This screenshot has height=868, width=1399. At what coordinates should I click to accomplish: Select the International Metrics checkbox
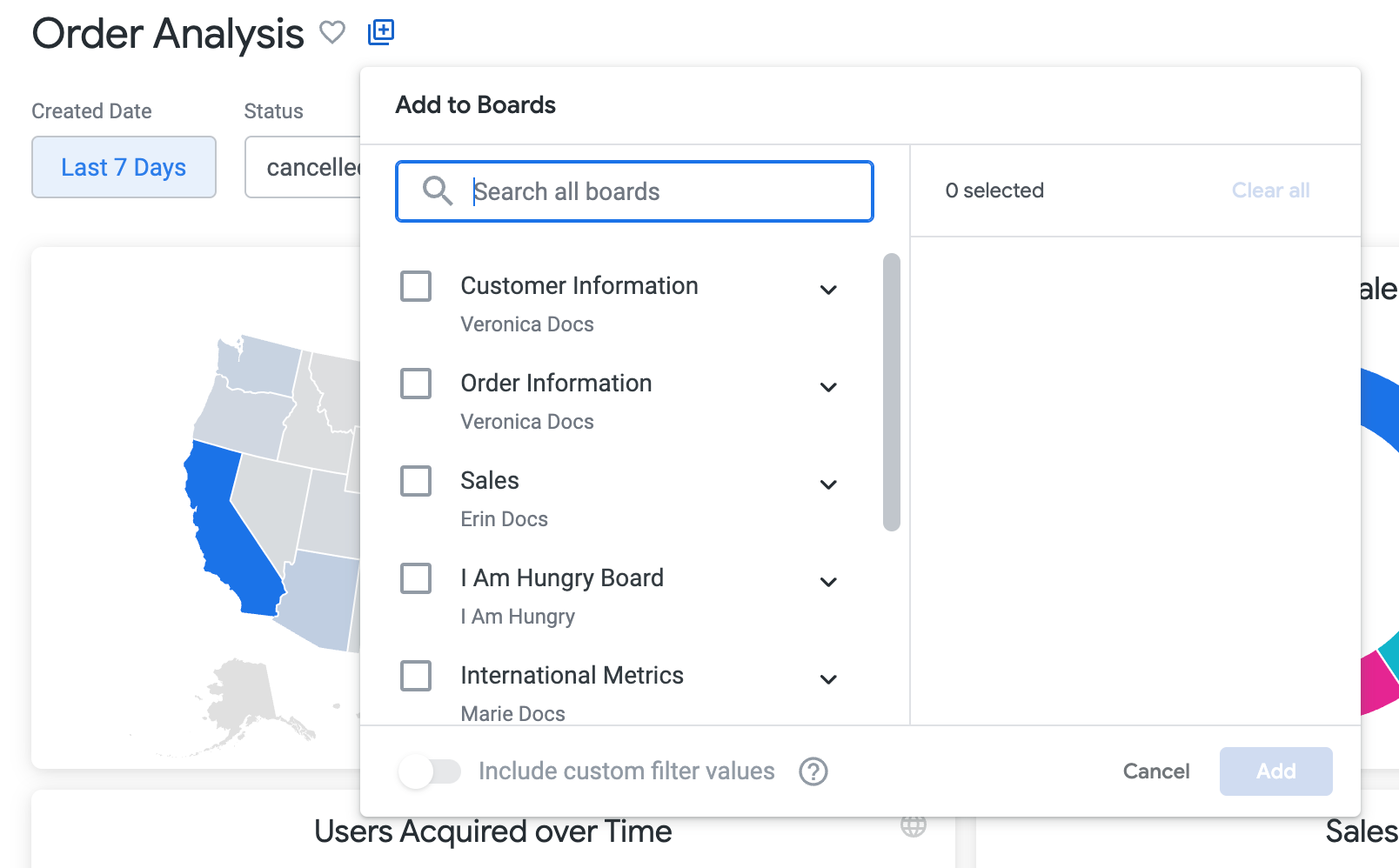(x=416, y=676)
